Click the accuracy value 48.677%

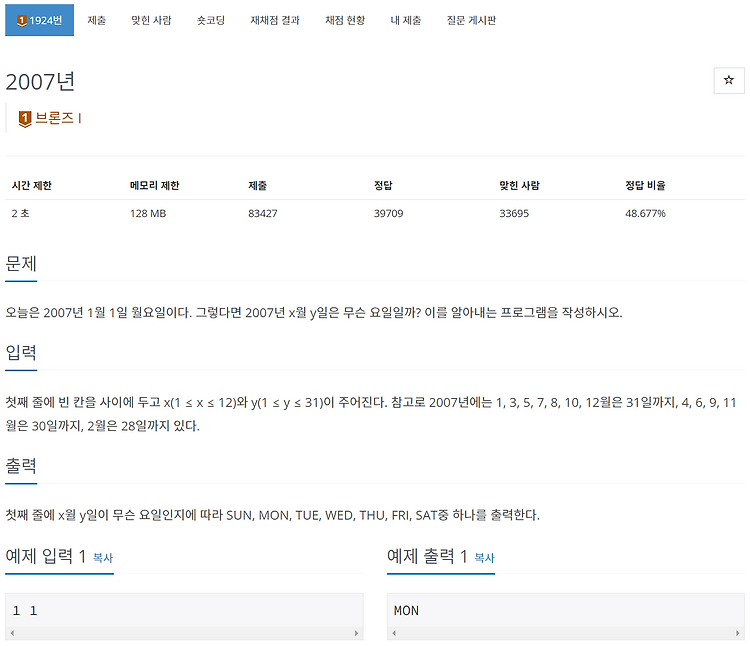pyautogui.click(x=645, y=213)
